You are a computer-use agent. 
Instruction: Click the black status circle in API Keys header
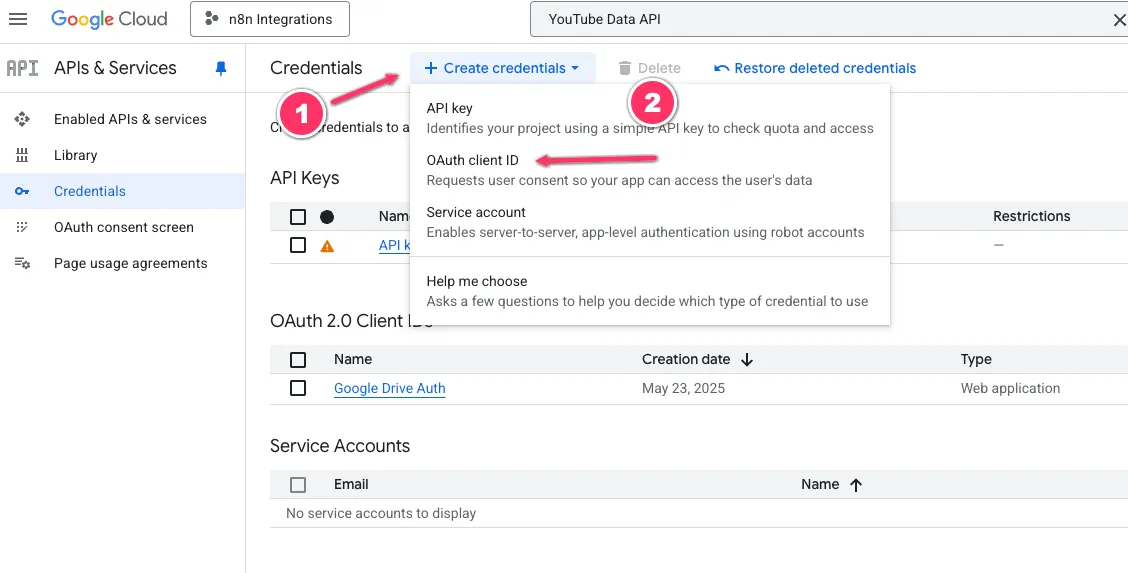coord(327,216)
